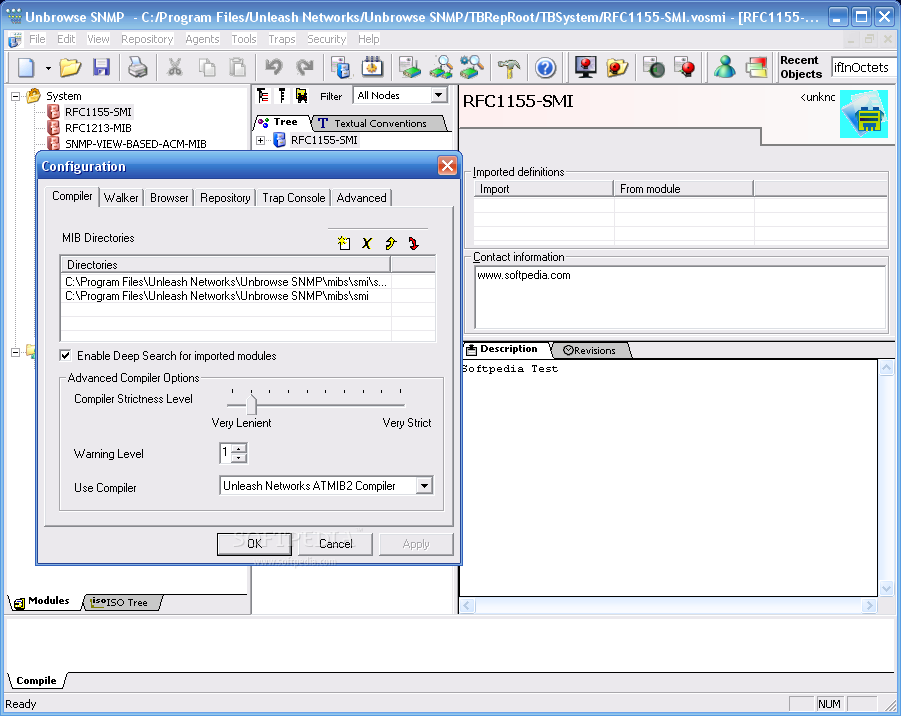
Task: Click the green user agent icon
Action: [725, 67]
